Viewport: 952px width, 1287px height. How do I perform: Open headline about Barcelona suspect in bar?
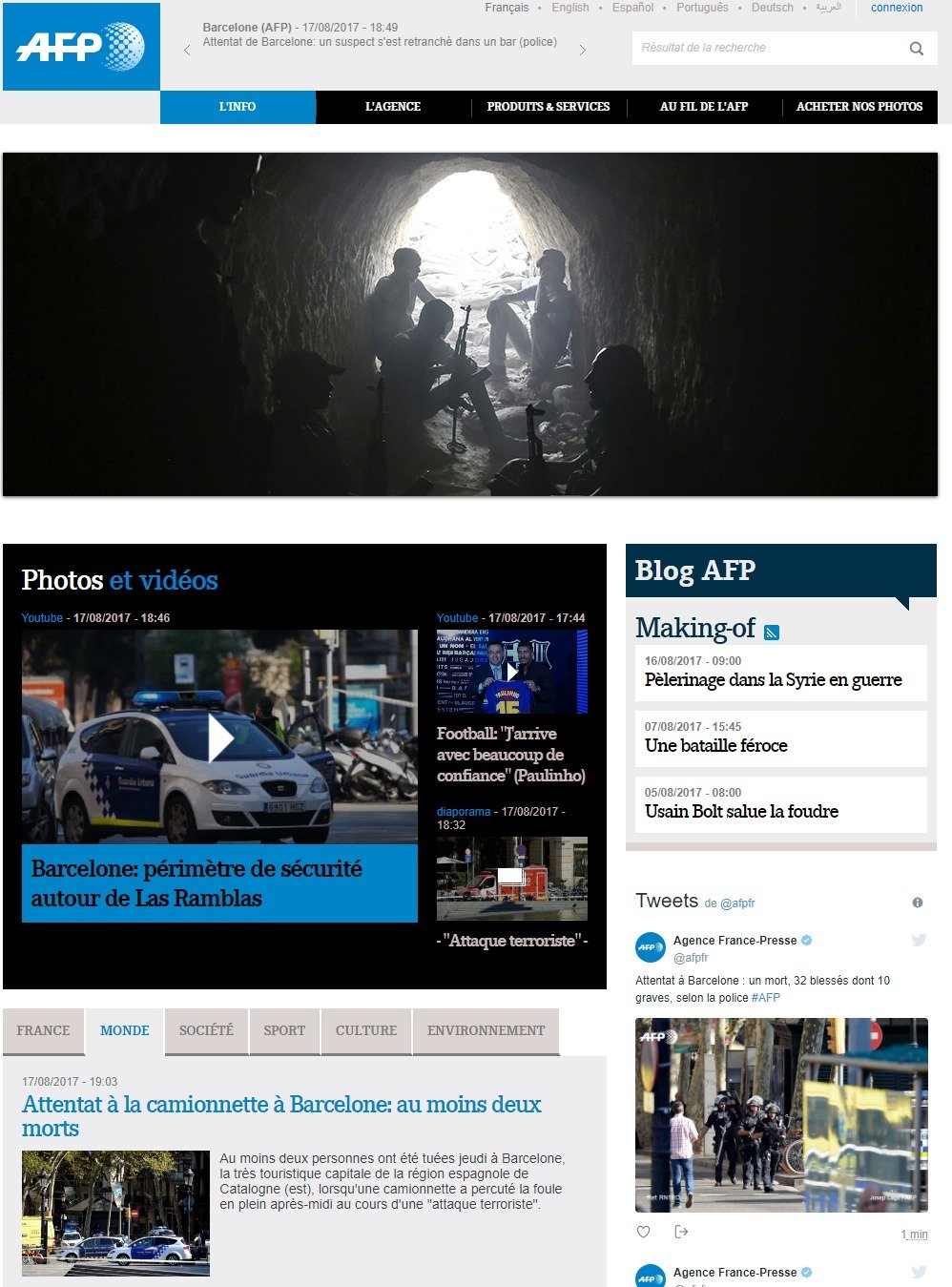[380, 42]
